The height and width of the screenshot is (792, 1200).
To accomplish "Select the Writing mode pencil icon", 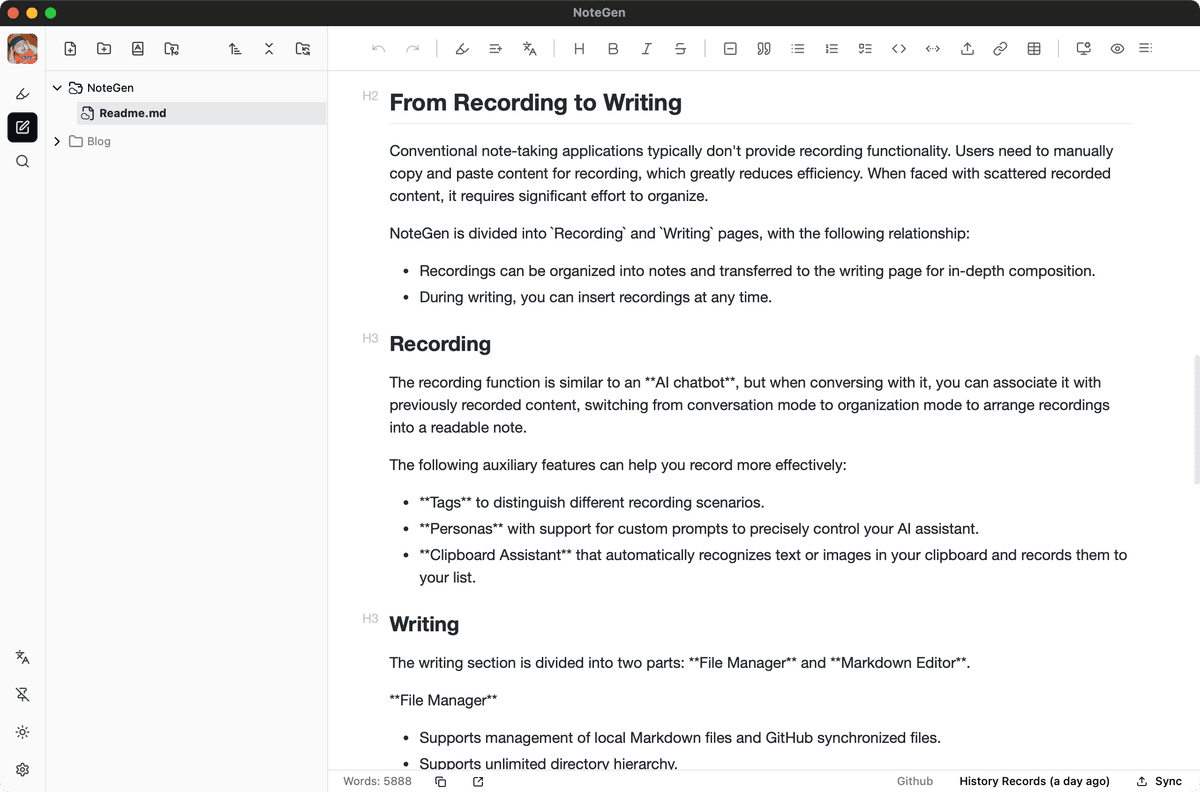I will pyautogui.click(x=22, y=127).
